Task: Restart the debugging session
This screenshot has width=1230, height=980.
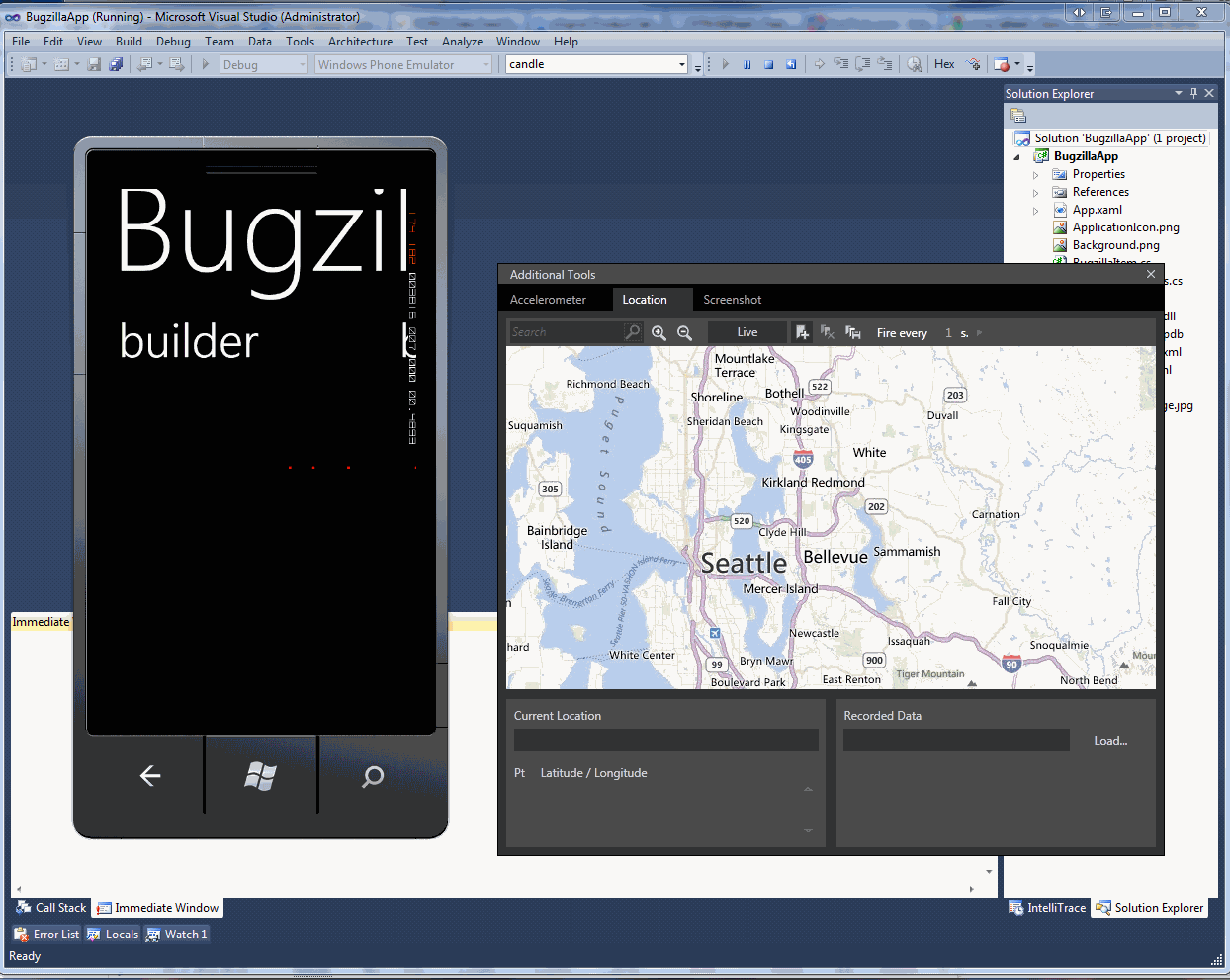Action: [791, 64]
